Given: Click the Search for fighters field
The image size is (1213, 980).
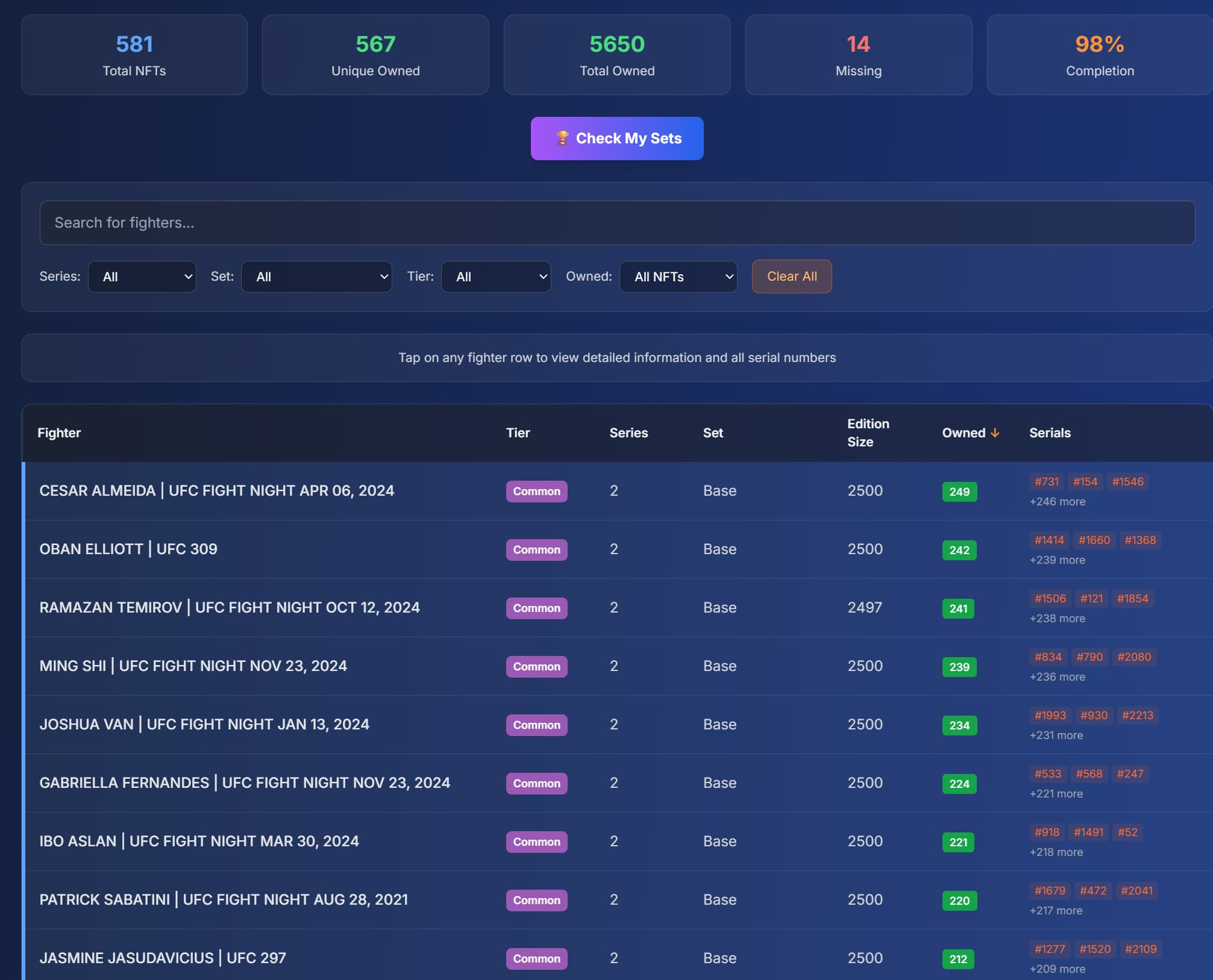Looking at the screenshot, I should coord(616,223).
